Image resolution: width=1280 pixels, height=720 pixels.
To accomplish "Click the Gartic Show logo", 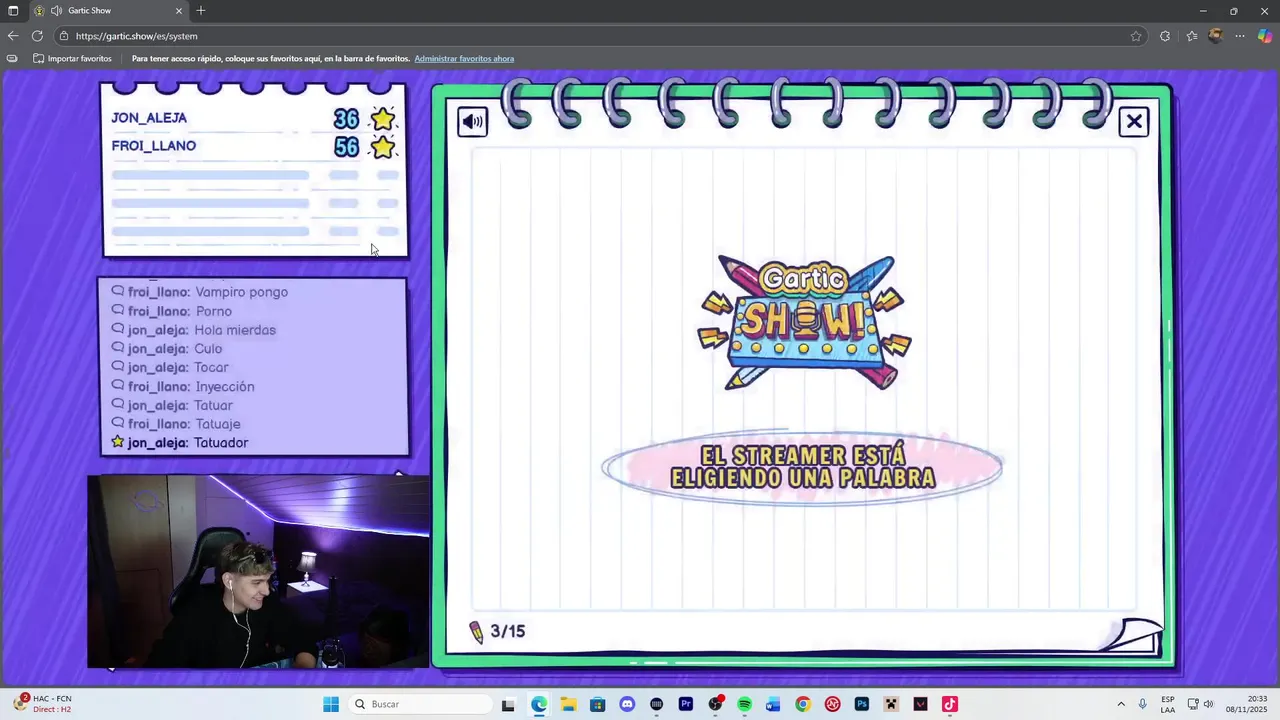I will [804, 323].
